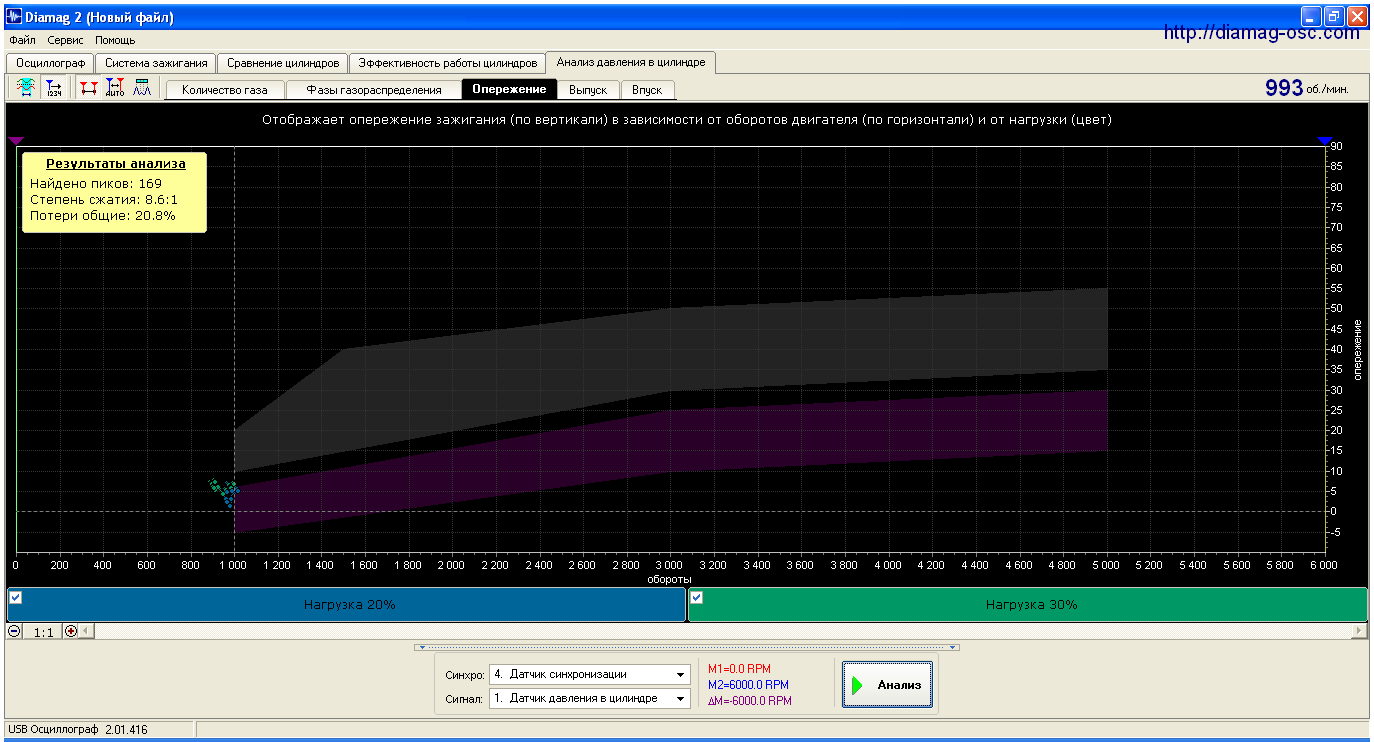This screenshot has width=1374, height=742.
Task: Open the Выпуск sub-tab
Action: pyautogui.click(x=588, y=90)
